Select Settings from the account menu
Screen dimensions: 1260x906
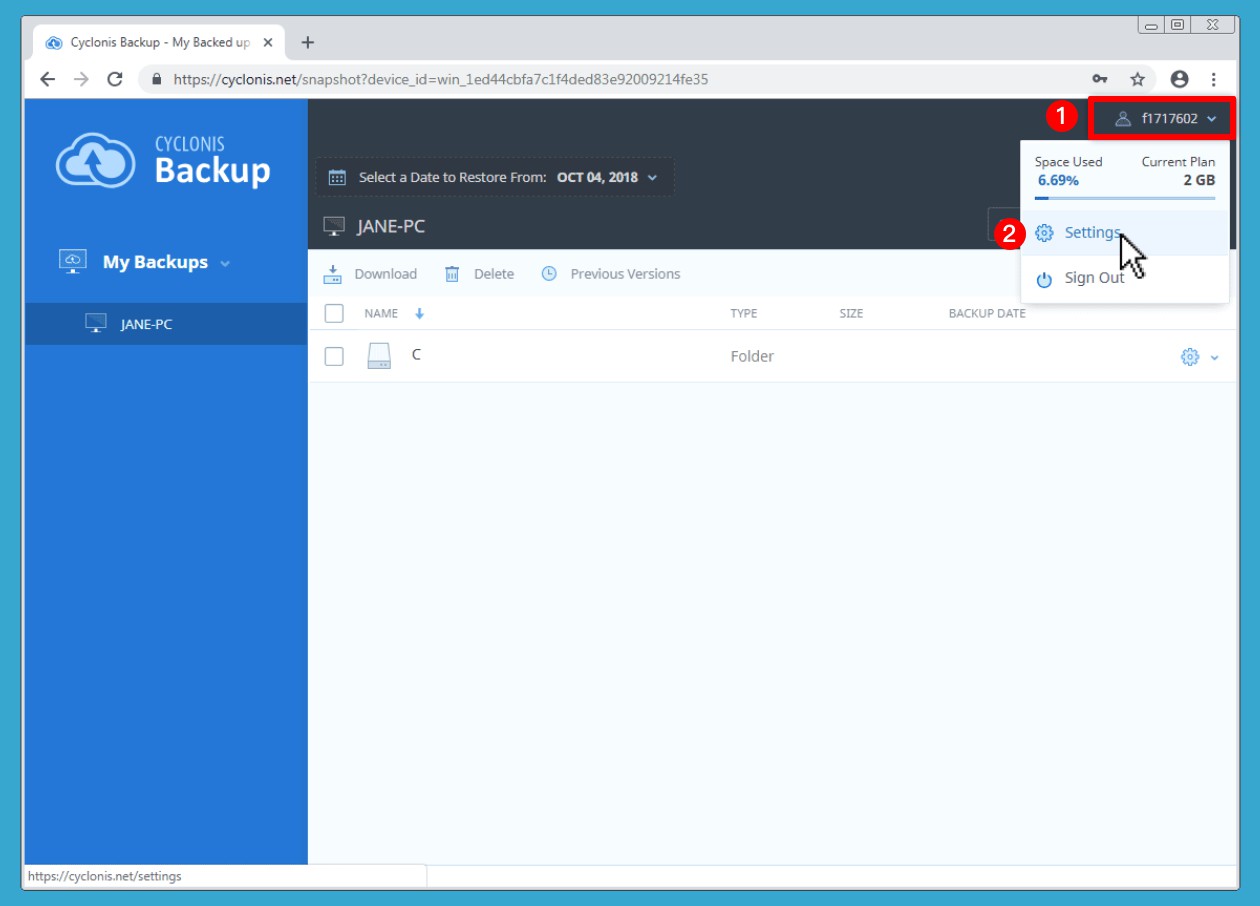[1091, 233]
